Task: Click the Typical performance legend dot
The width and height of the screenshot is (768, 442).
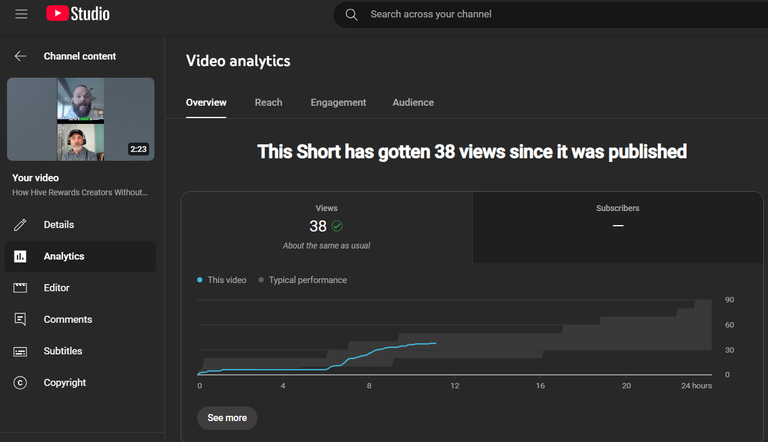Action: (x=261, y=280)
